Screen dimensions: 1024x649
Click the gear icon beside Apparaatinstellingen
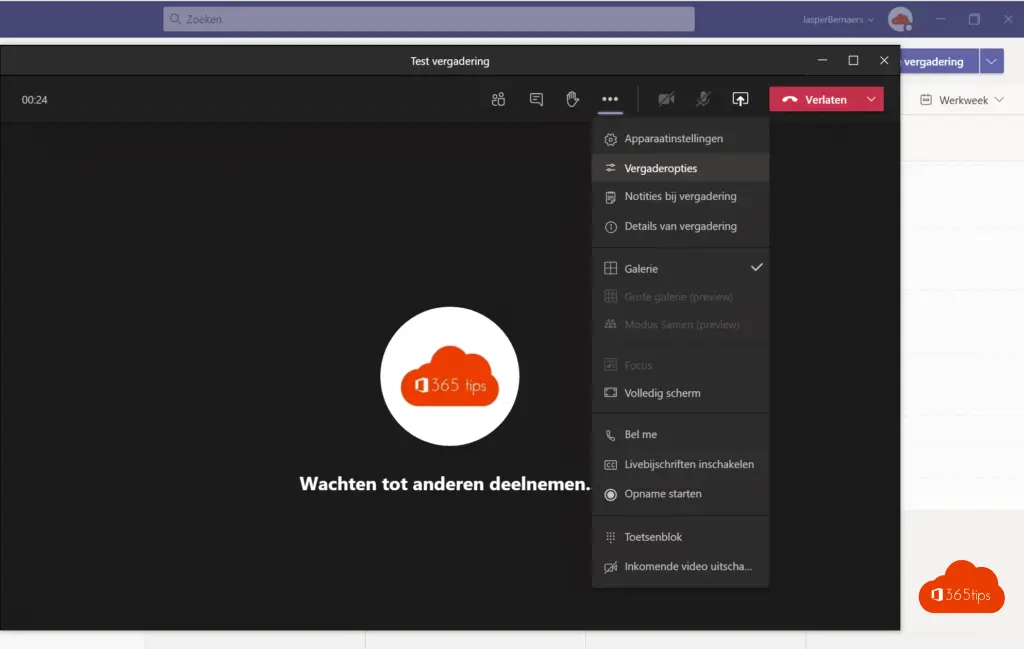[611, 139]
